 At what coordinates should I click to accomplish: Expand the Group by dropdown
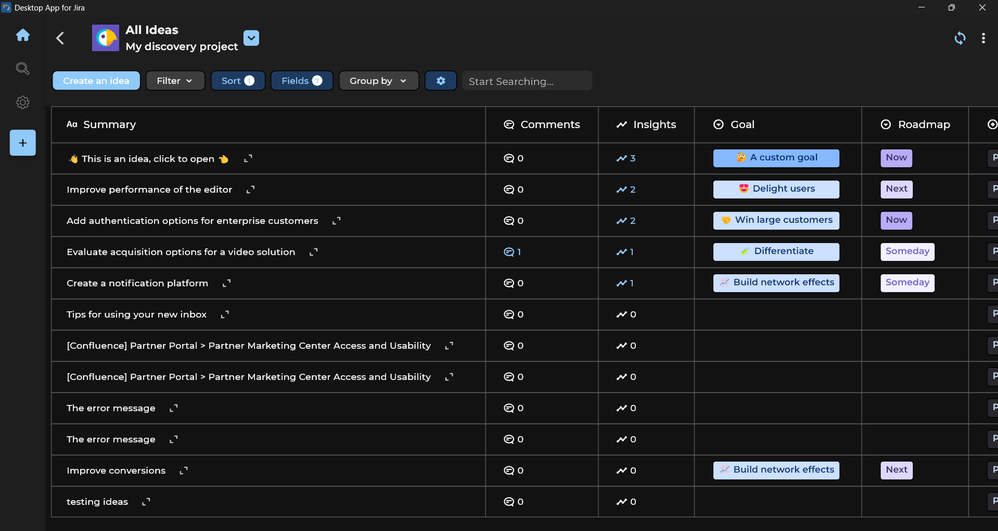[x=379, y=81]
